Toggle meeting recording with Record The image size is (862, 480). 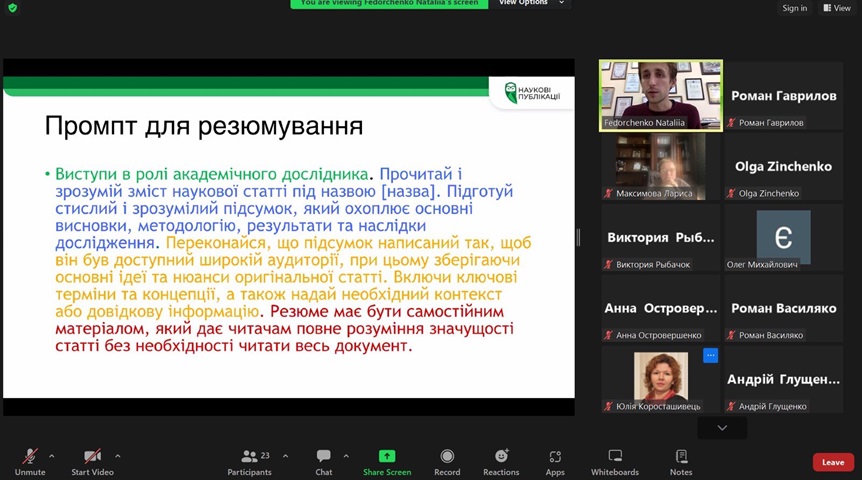click(x=447, y=461)
